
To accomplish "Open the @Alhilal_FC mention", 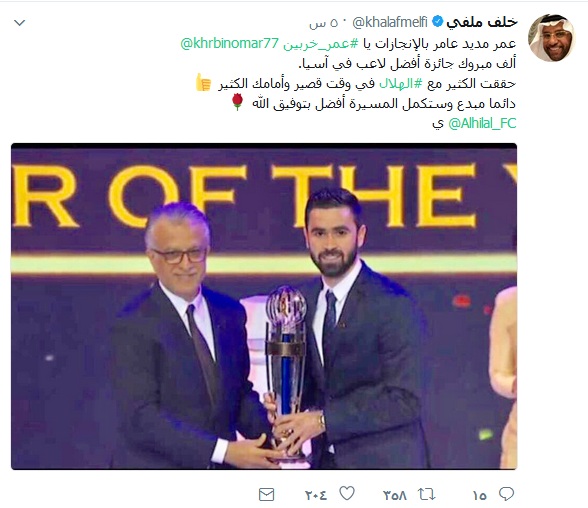I will pos(482,123).
